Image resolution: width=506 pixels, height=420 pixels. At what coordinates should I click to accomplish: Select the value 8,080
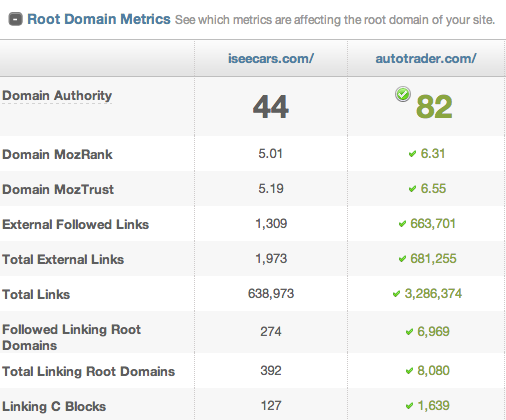(433, 371)
